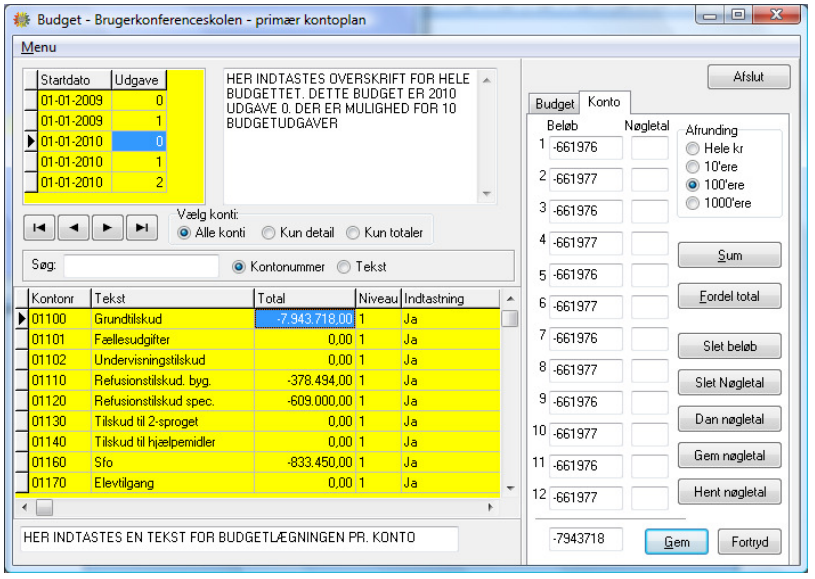The image size is (815, 579).
Task: Click the Startdato column header
Action: [75, 80]
